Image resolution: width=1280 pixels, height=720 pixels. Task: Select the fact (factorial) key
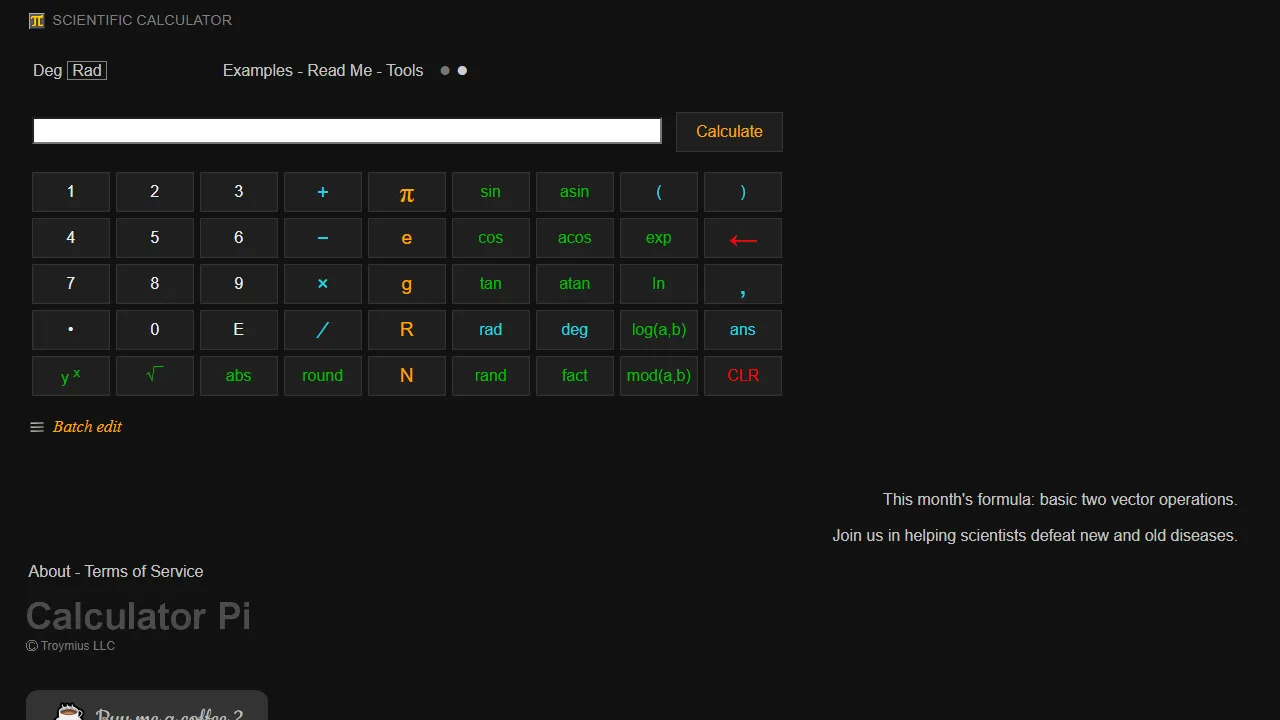[574, 375]
